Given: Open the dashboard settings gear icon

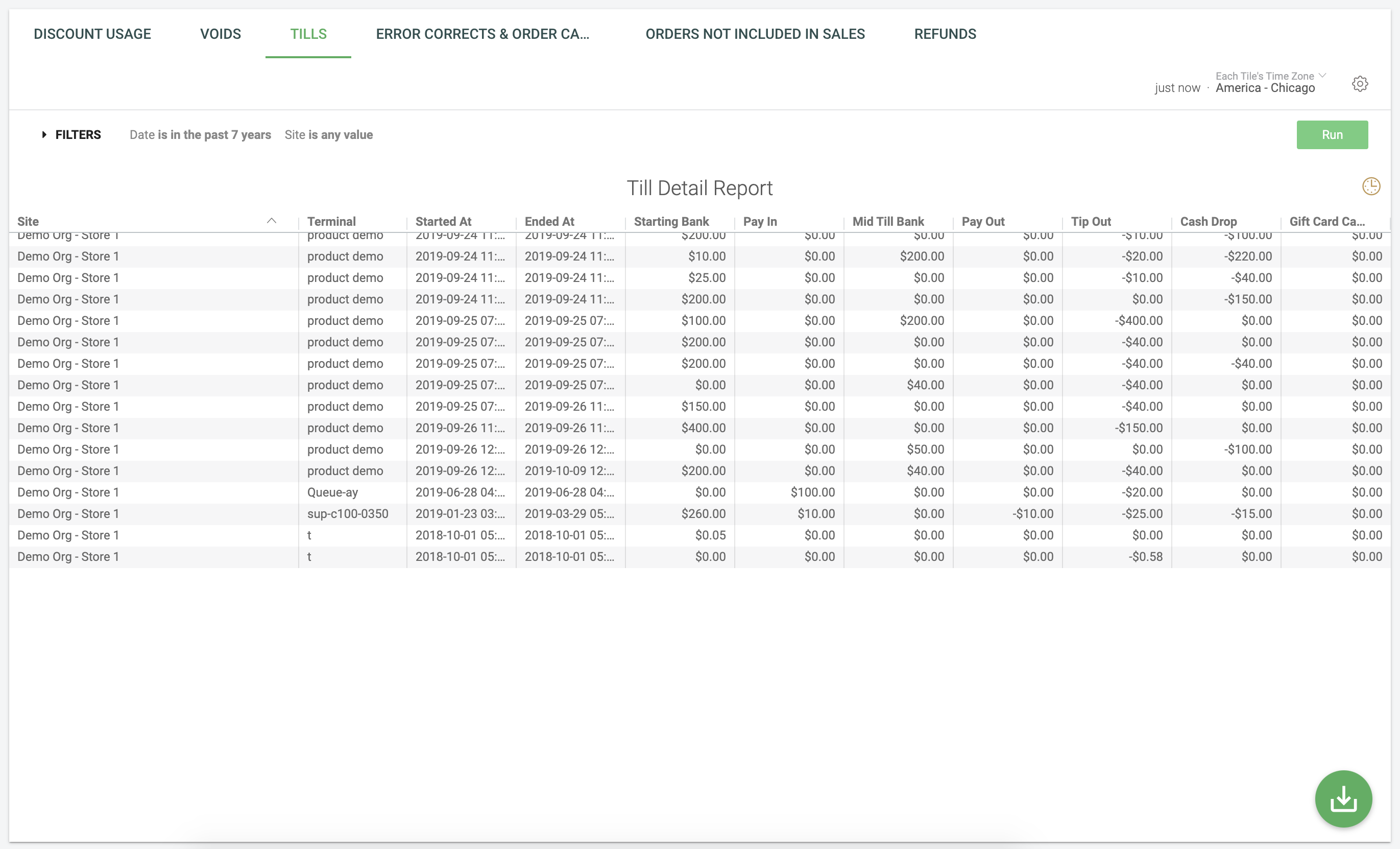Looking at the screenshot, I should point(1360,84).
